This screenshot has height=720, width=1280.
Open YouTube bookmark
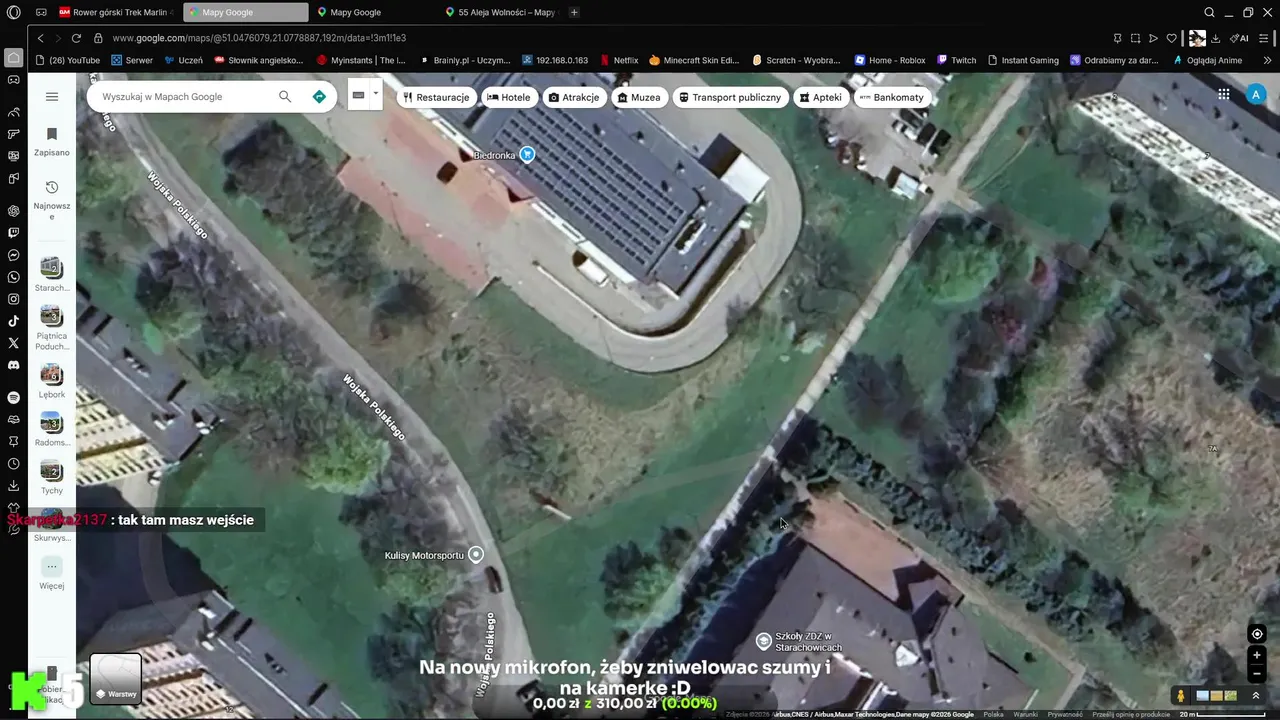pyautogui.click(x=67, y=60)
